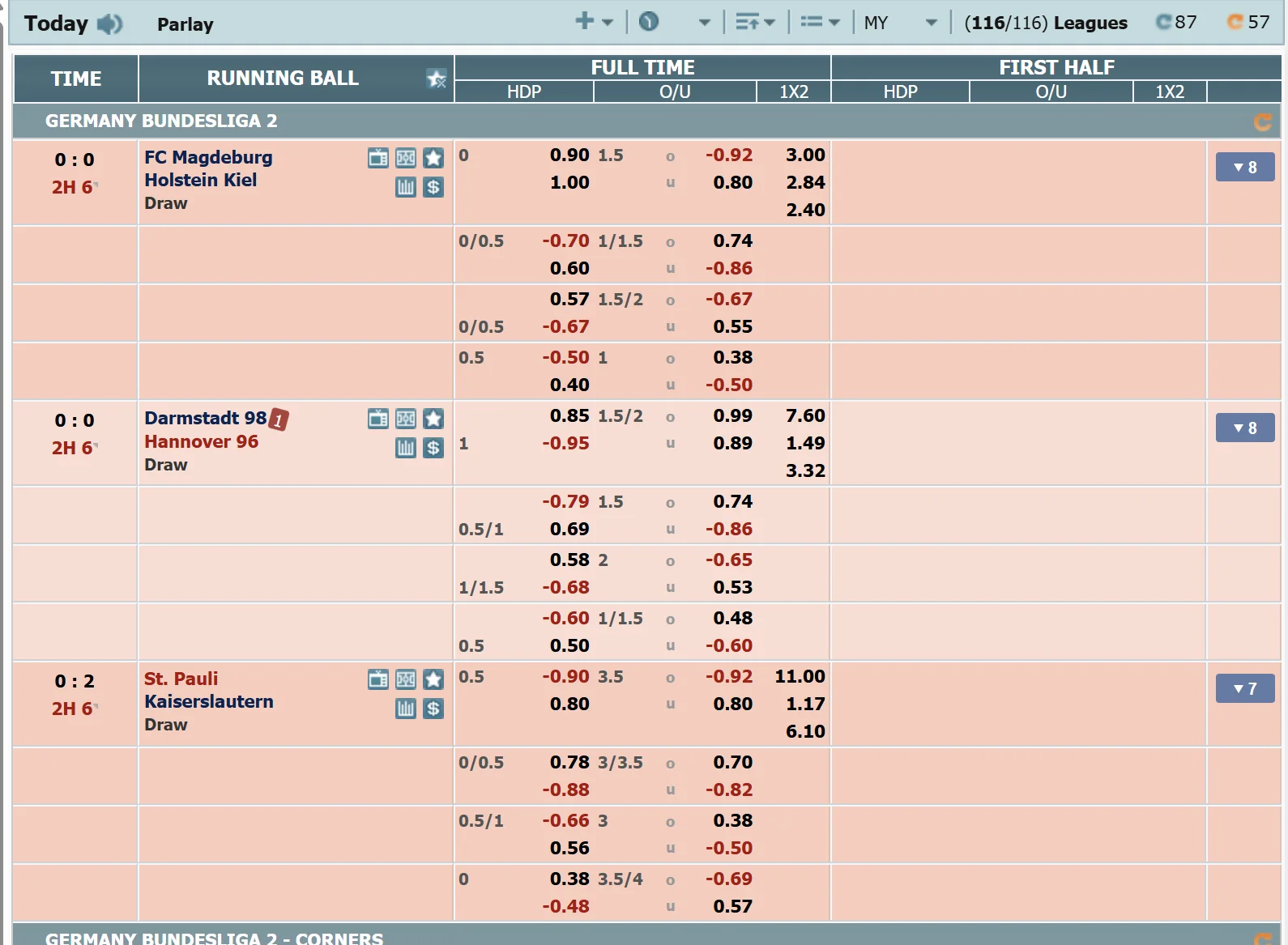This screenshot has width=1288, height=945.
Task: Bet over 1.5/2 odds 0.99 in Darmstadt match
Action: [x=732, y=415]
